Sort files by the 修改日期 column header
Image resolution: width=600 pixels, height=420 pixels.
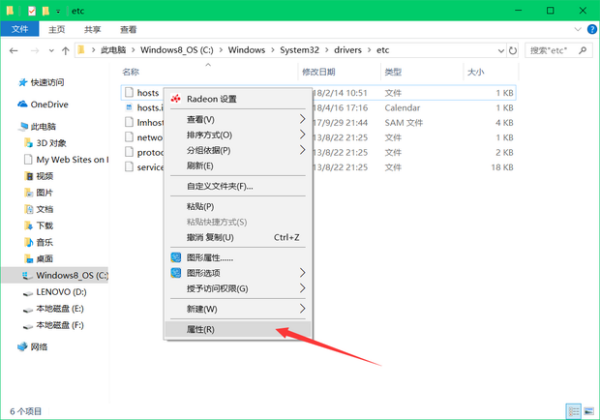click(x=320, y=72)
